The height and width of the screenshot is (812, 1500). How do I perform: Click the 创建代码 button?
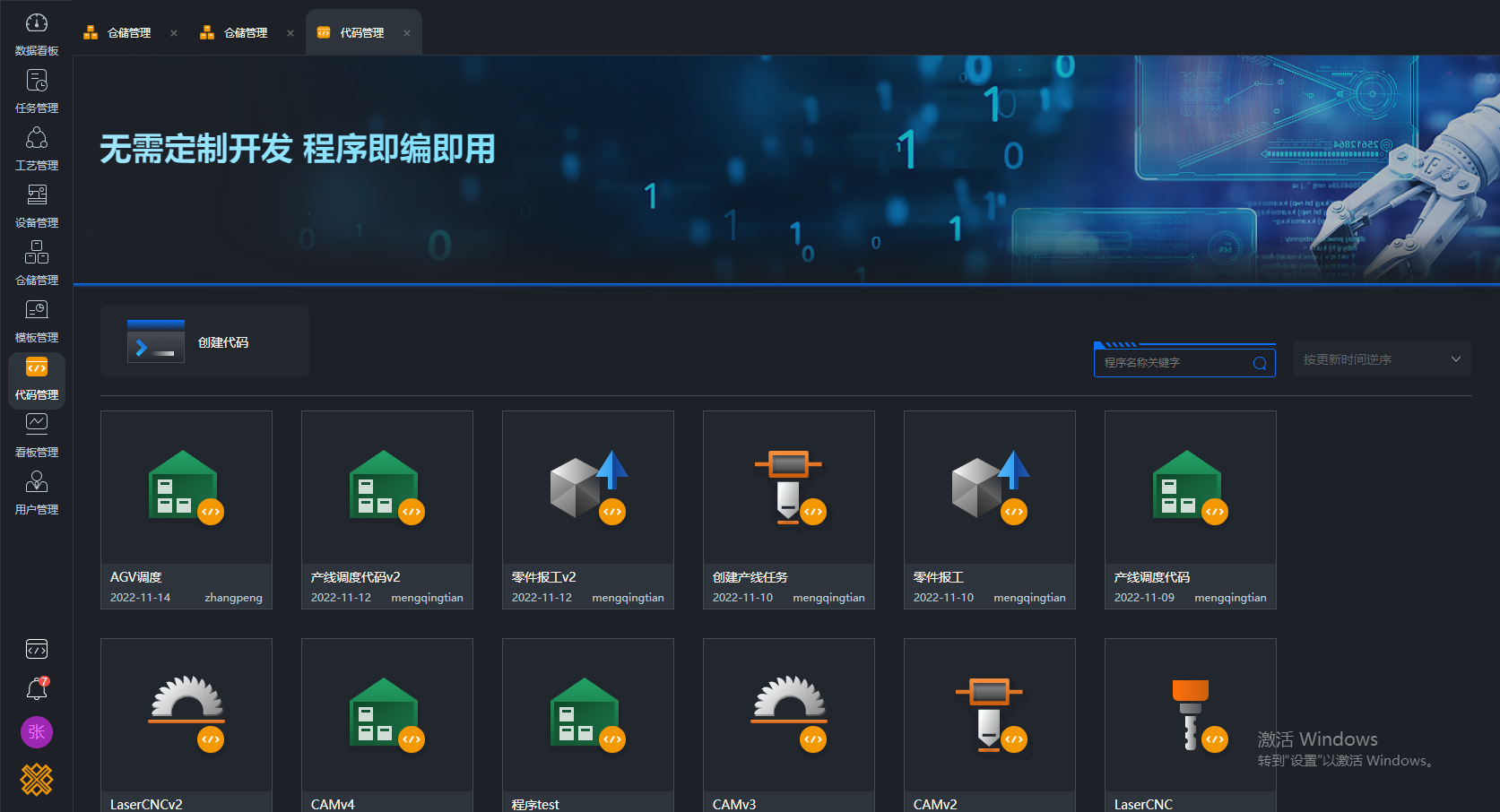[x=205, y=342]
